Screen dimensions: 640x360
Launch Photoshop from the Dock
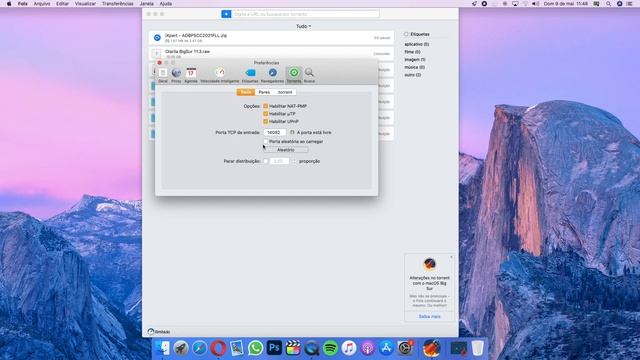point(274,348)
